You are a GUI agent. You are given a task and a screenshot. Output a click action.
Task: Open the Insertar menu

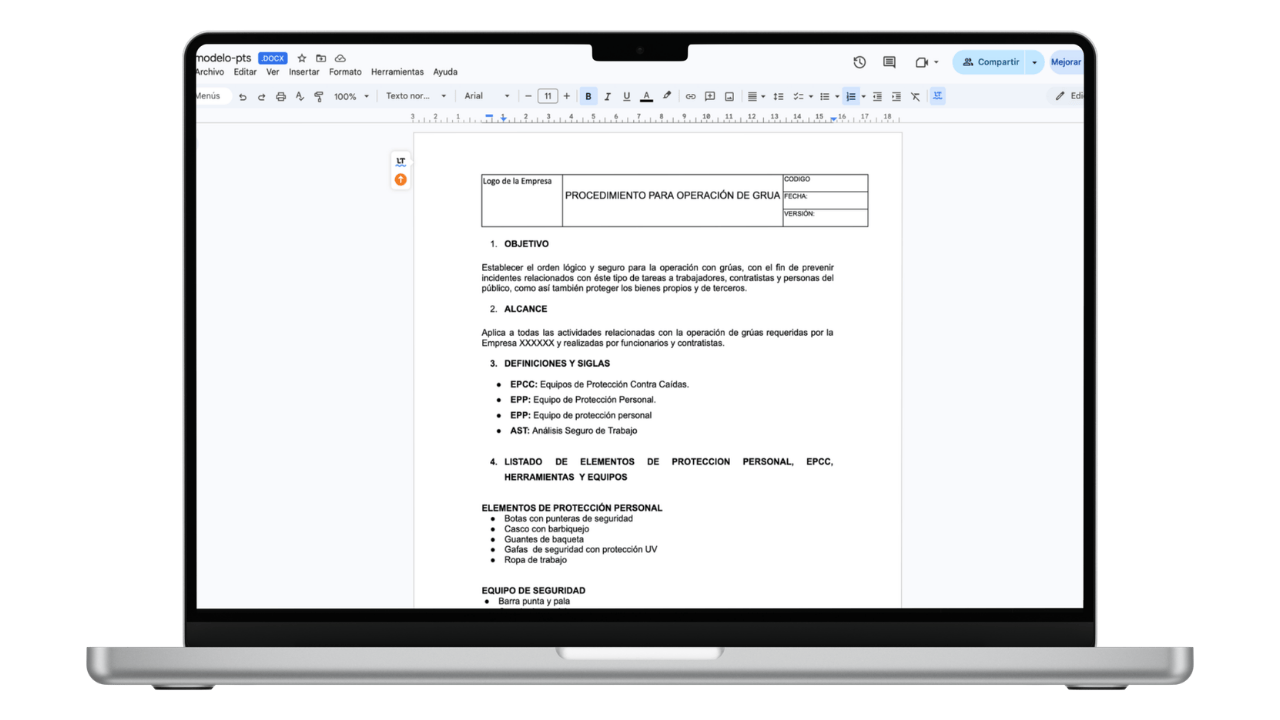point(303,72)
